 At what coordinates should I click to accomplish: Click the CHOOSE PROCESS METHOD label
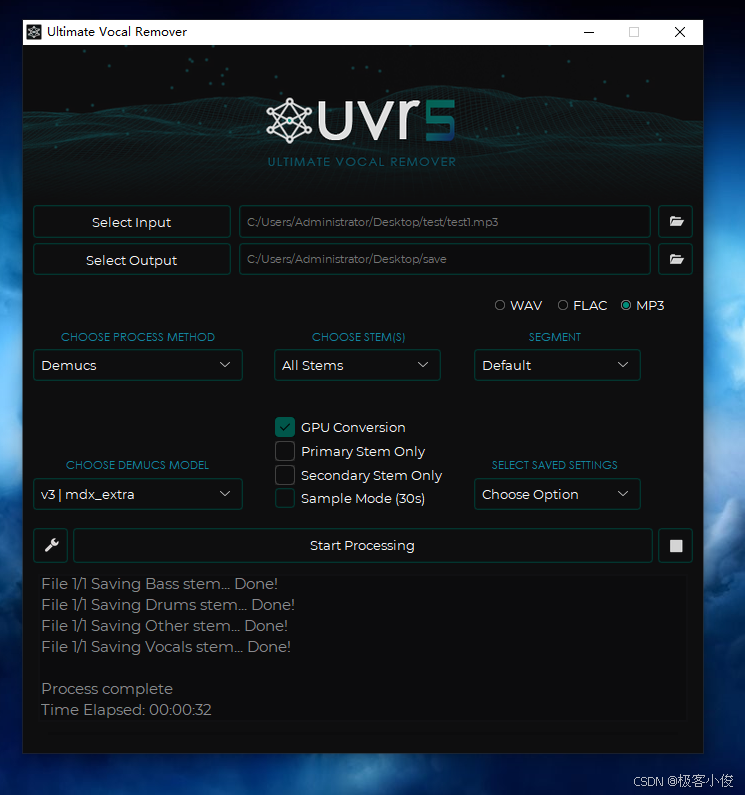point(138,337)
